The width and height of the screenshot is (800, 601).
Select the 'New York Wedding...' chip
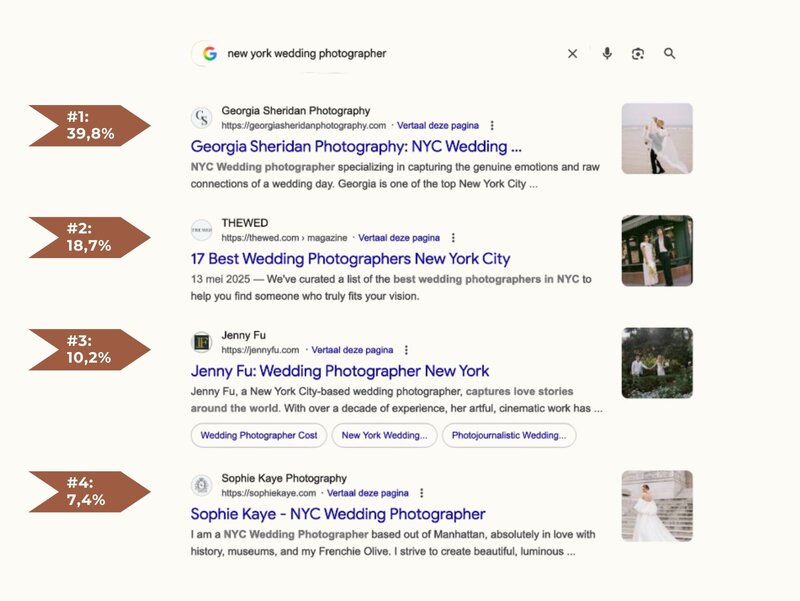pyautogui.click(x=384, y=435)
